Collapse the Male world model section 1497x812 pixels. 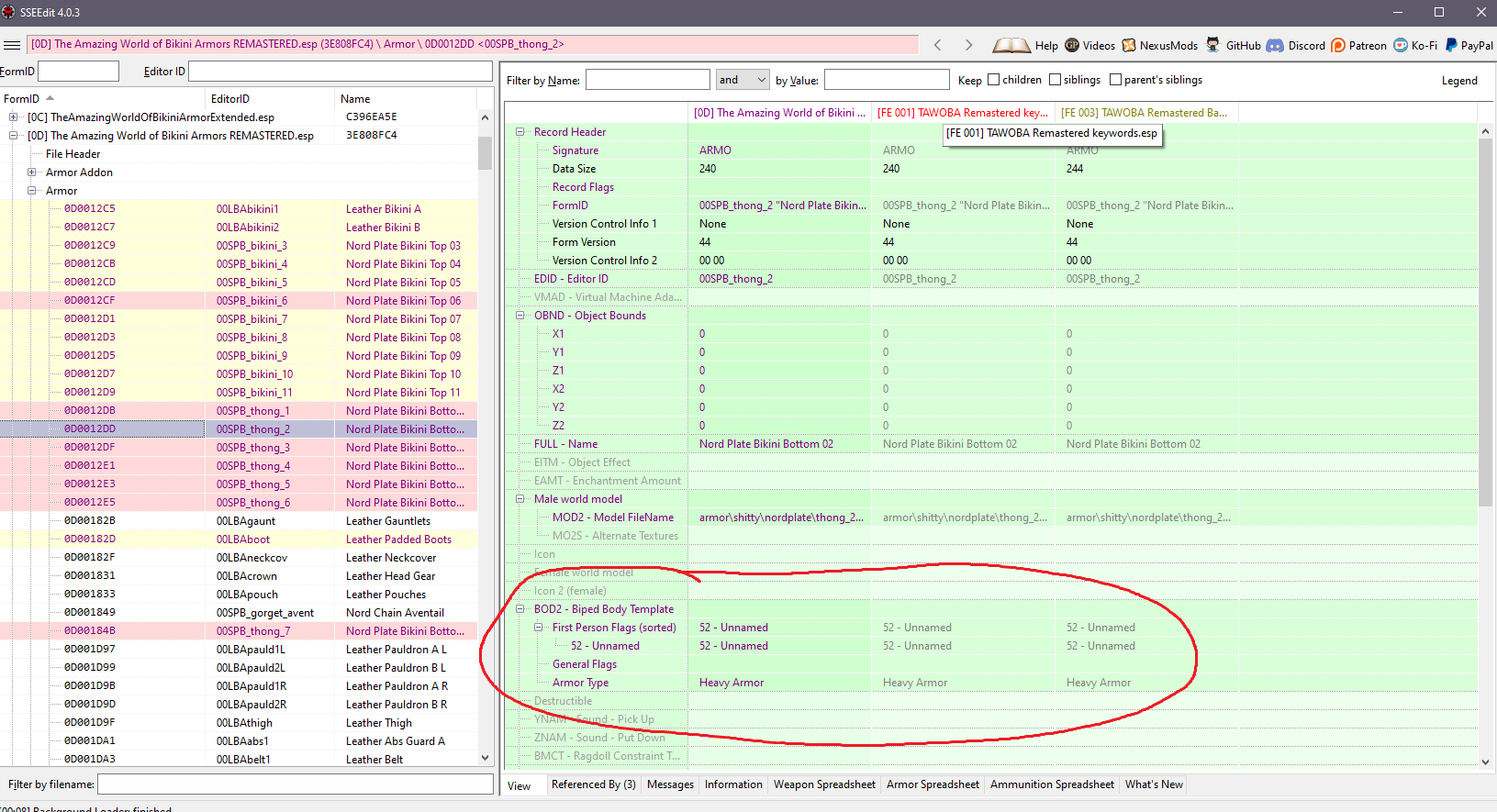(520, 499)
